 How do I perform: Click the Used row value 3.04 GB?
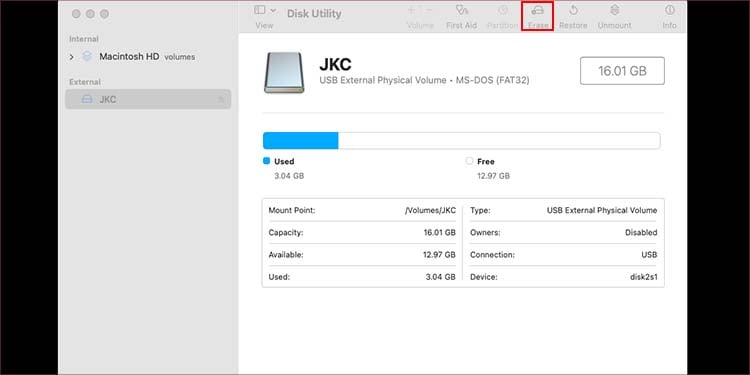(x=441, y=277)
